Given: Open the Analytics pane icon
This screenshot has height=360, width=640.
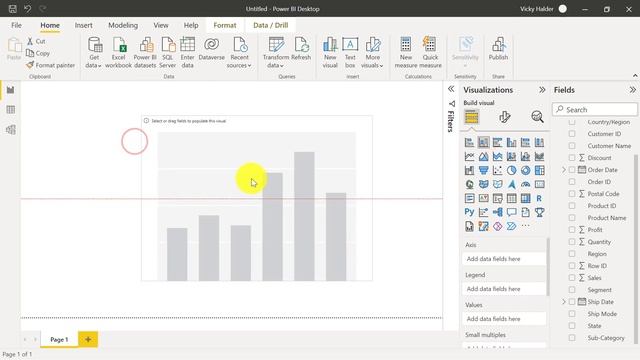Looking at the screenshot, I should (x=537, y=117).
